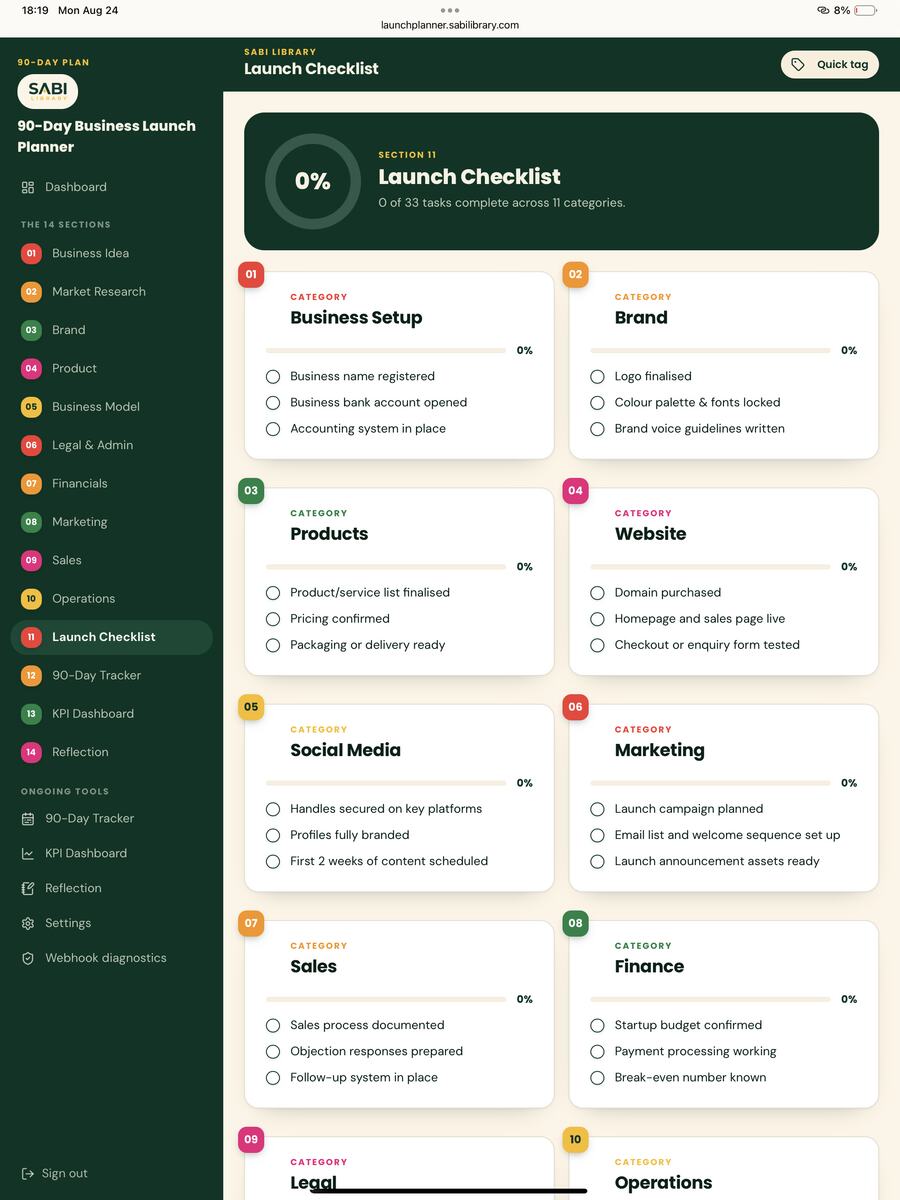Image resolution: width=900 pixels, height=1200 pixels.
Task: Mark Accounting system in place complete
Action: pos(273,429)
